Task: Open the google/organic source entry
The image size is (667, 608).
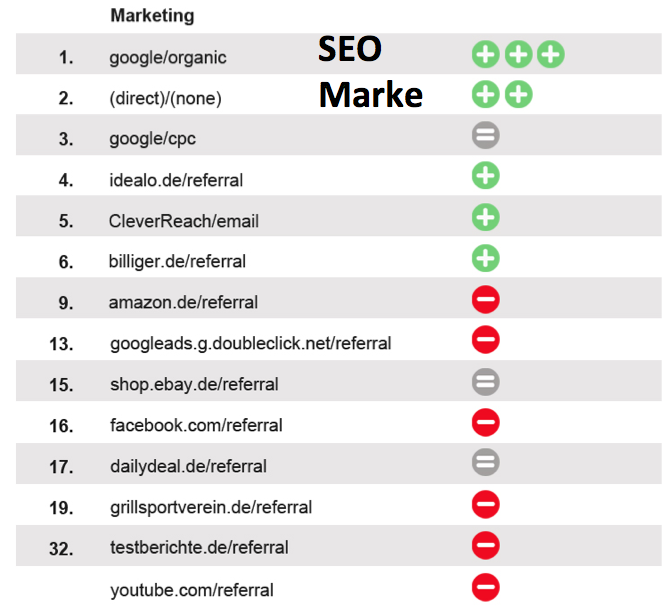Action: pos(168,58)
